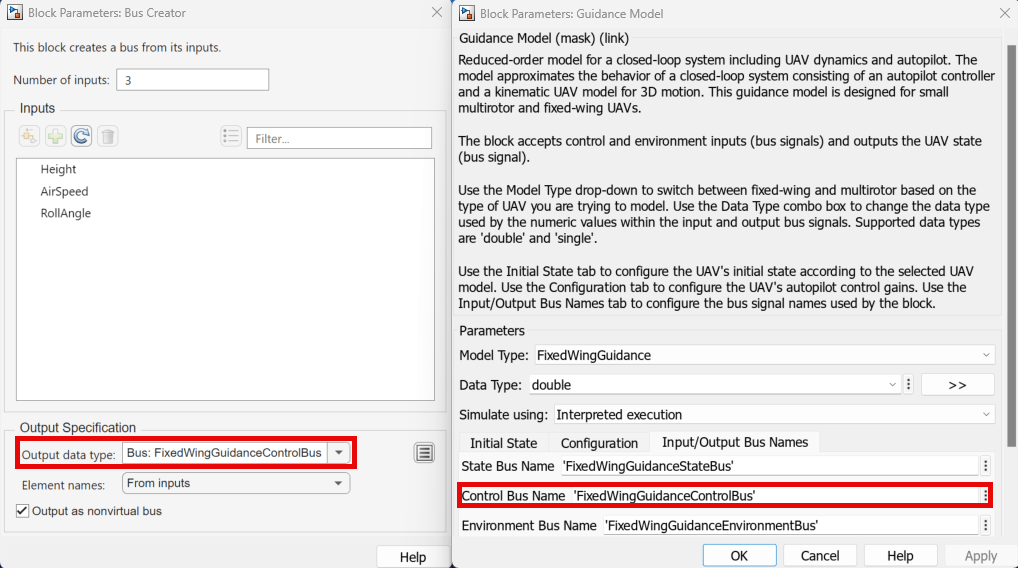Switch to the Initial State tab
The image size is (1018, 568).
pos(503,443)
